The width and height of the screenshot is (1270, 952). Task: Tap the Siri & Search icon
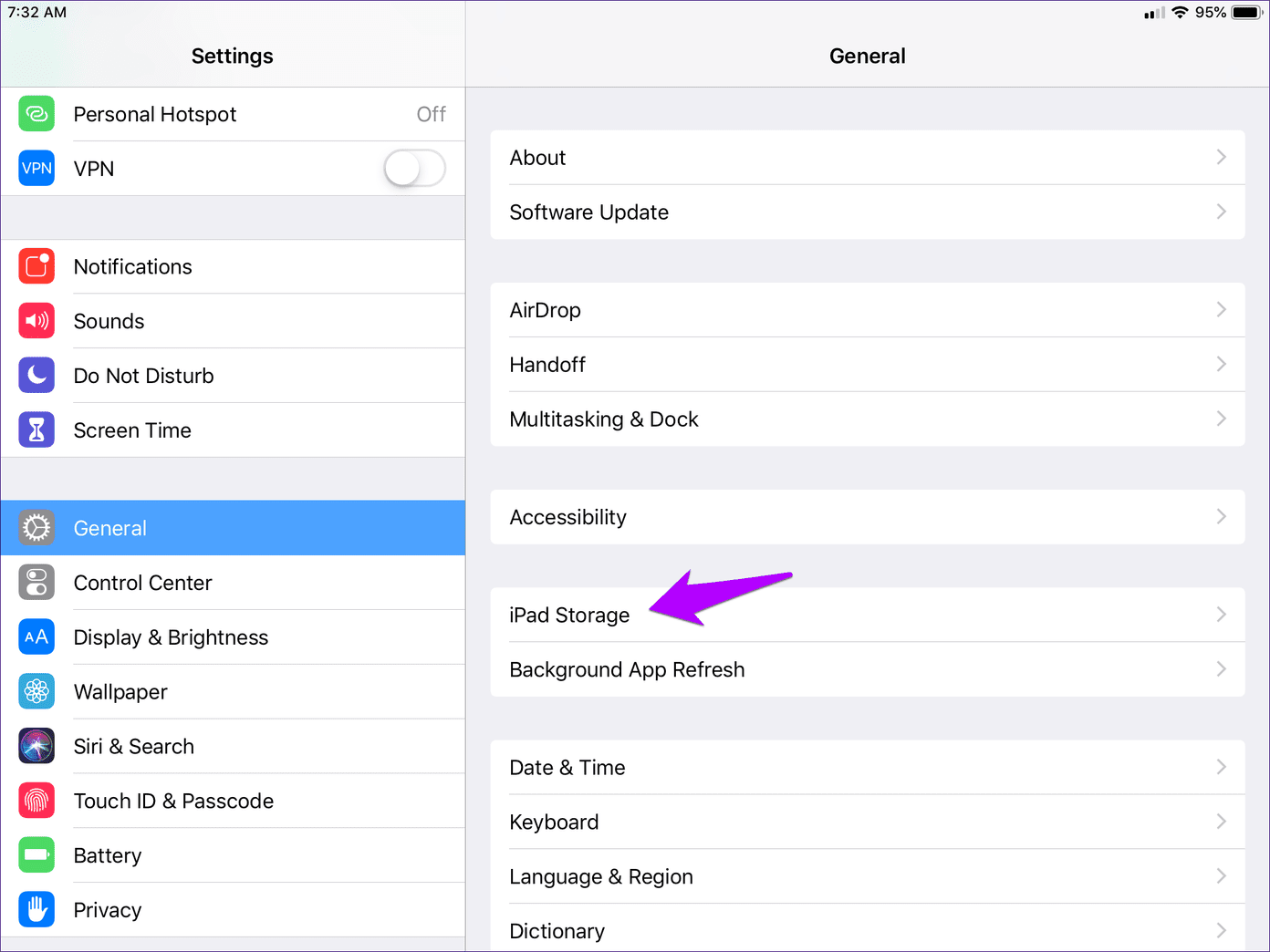click(x=36, y=746)
